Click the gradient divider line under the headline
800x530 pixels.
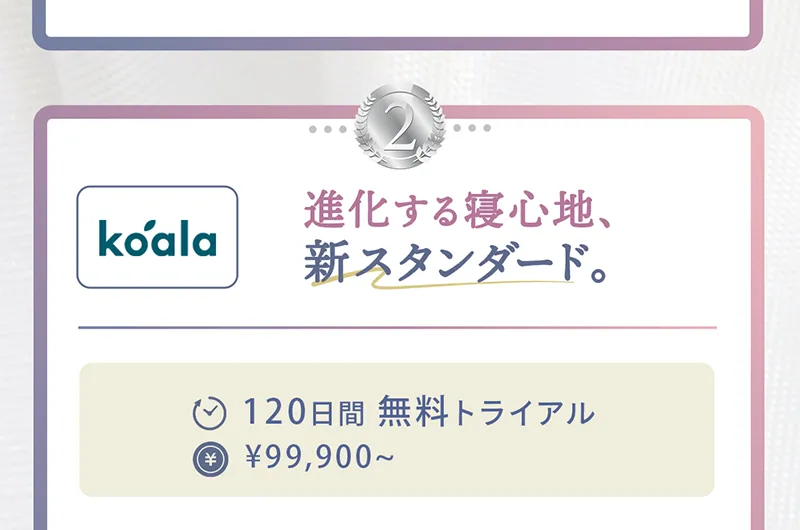(x=397, y=327)
